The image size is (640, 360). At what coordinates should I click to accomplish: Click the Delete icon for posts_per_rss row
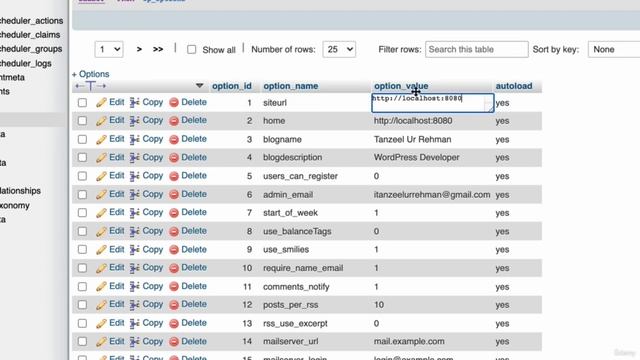point(174,304)
